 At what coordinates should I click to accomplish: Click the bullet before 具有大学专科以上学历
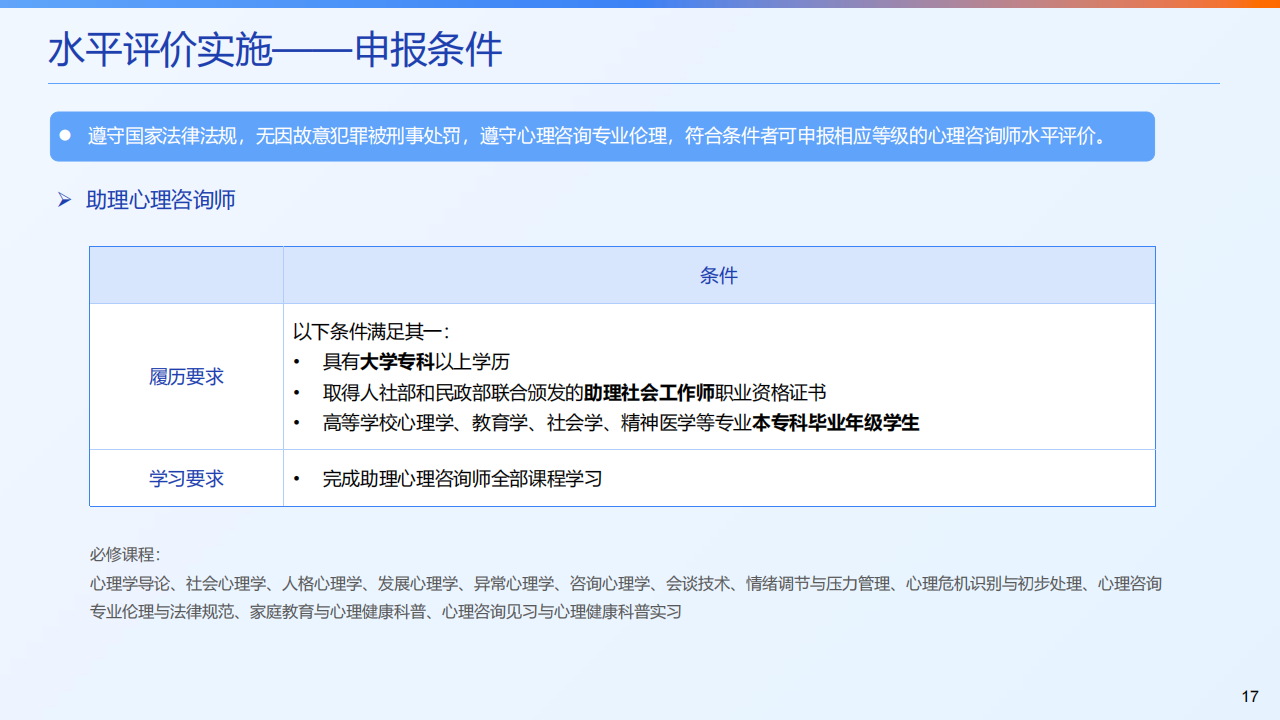click(x=297, y=363)
